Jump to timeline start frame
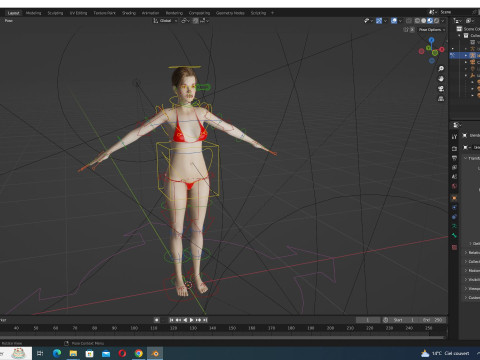This screenshot has height=360, width=480. point(171,320)
